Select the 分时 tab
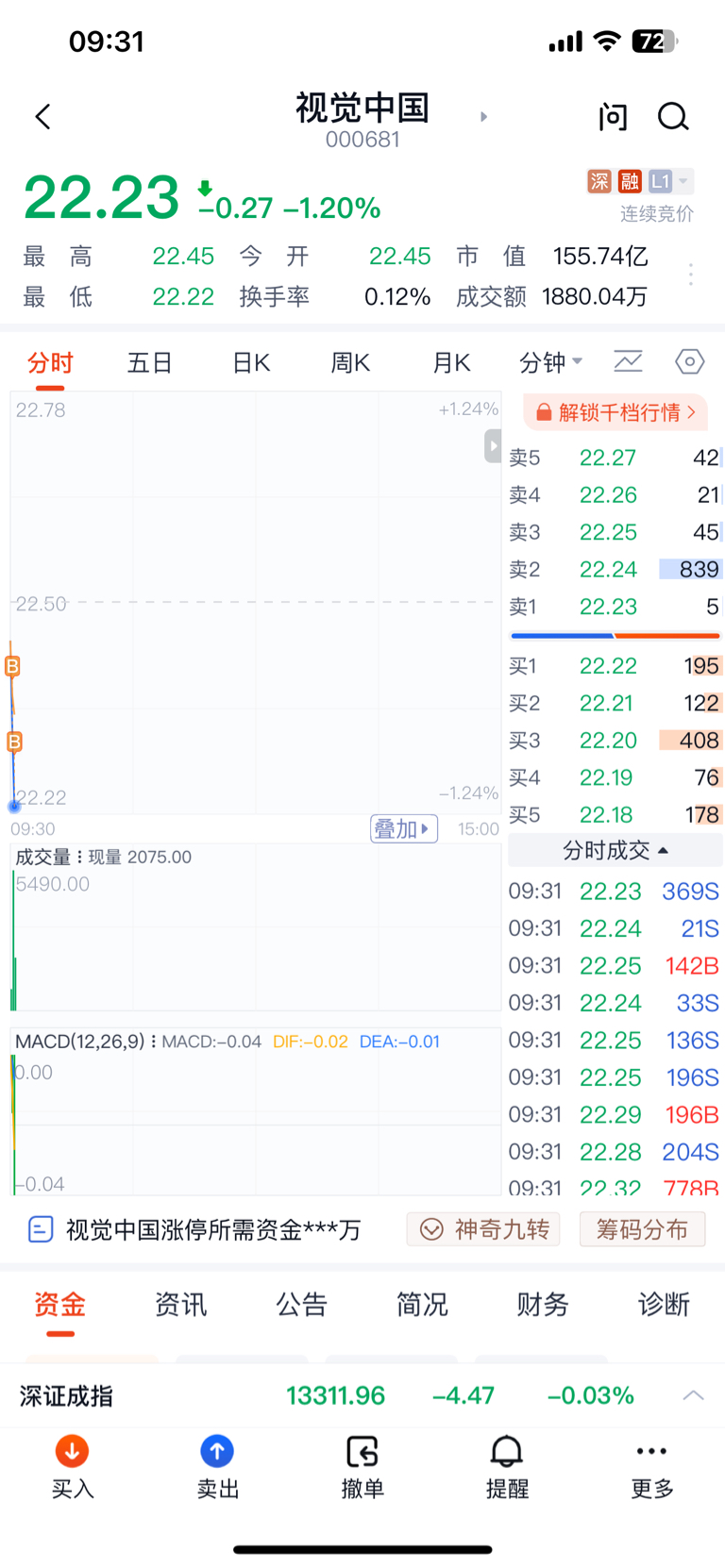Viewport: 725px width, 1568px height. point(50,362)
